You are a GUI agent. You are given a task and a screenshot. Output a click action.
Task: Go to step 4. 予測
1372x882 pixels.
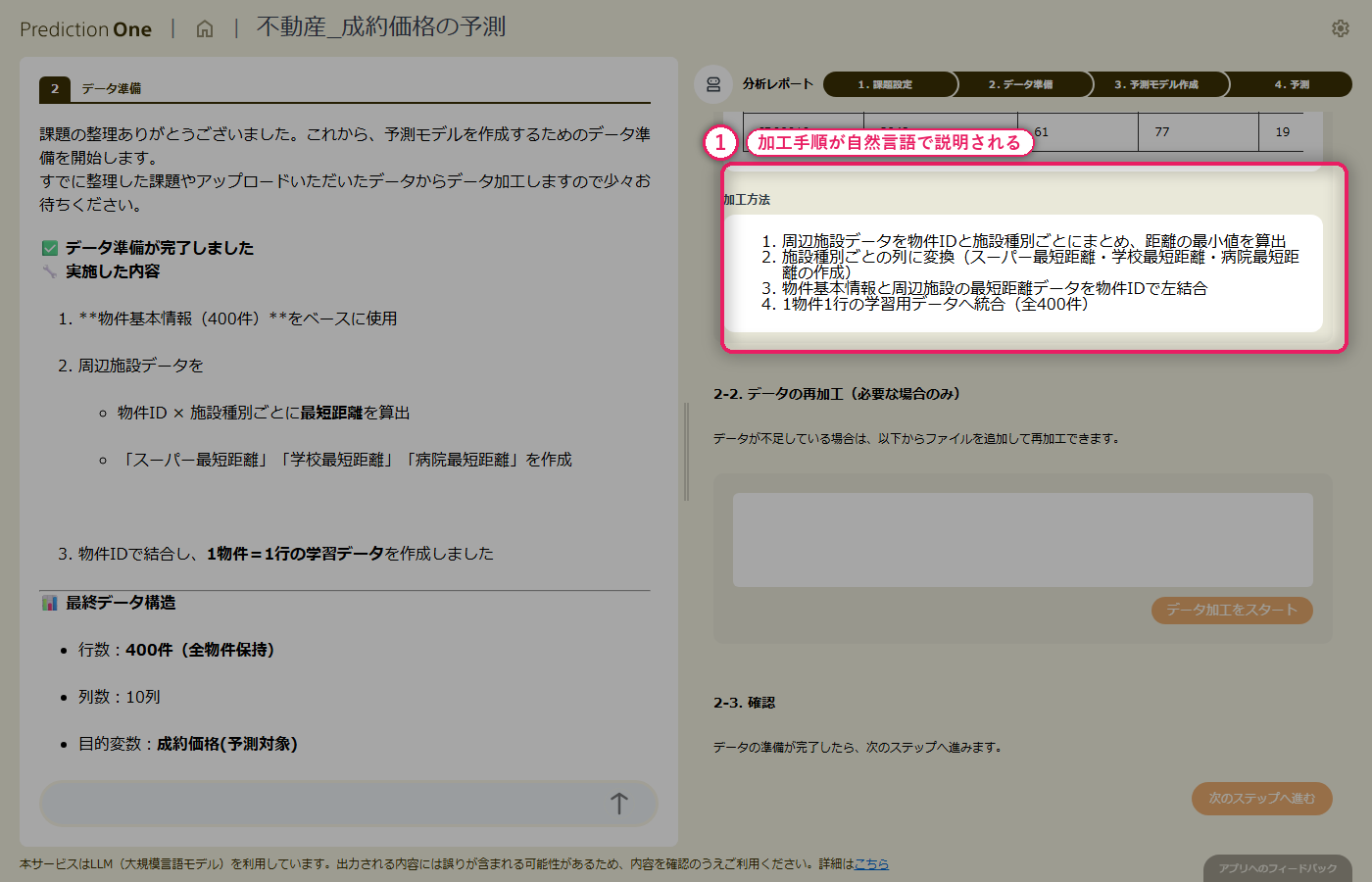(1290, 84)
